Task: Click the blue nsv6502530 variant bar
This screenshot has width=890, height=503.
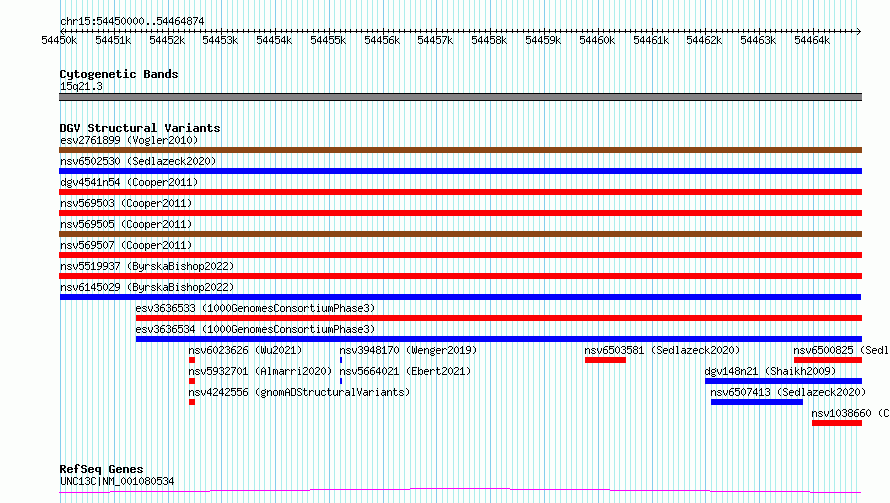Action: (460, 171)
